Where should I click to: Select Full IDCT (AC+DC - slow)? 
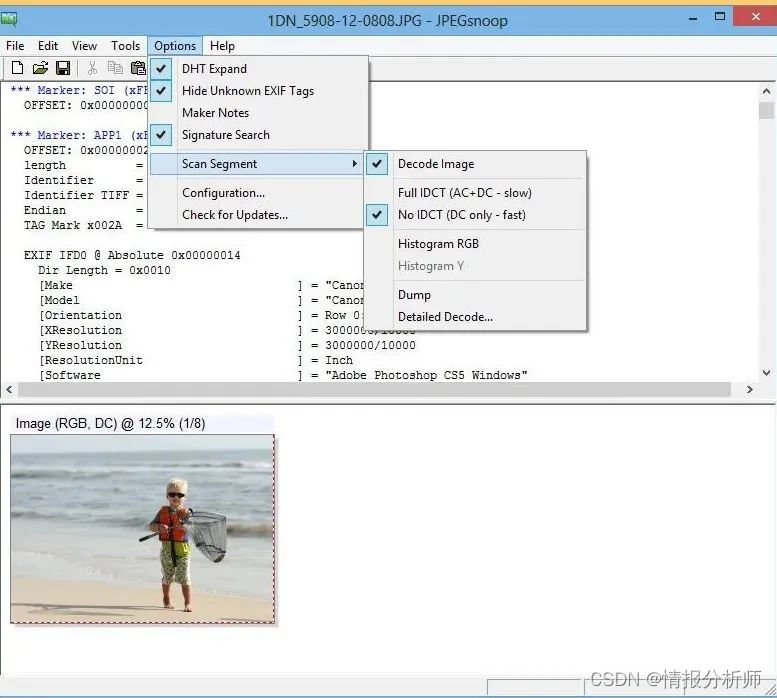[x=475, y=193]
